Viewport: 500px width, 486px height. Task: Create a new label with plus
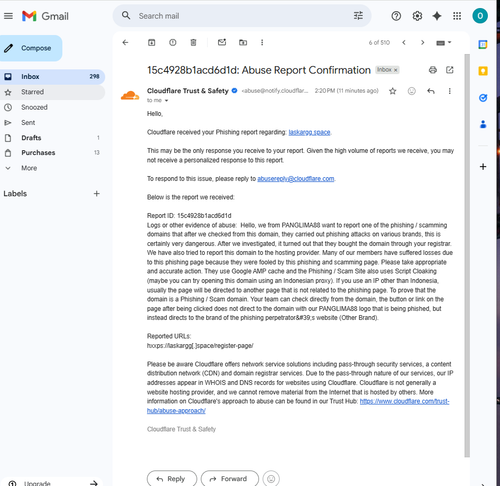[x=97, y=194]
